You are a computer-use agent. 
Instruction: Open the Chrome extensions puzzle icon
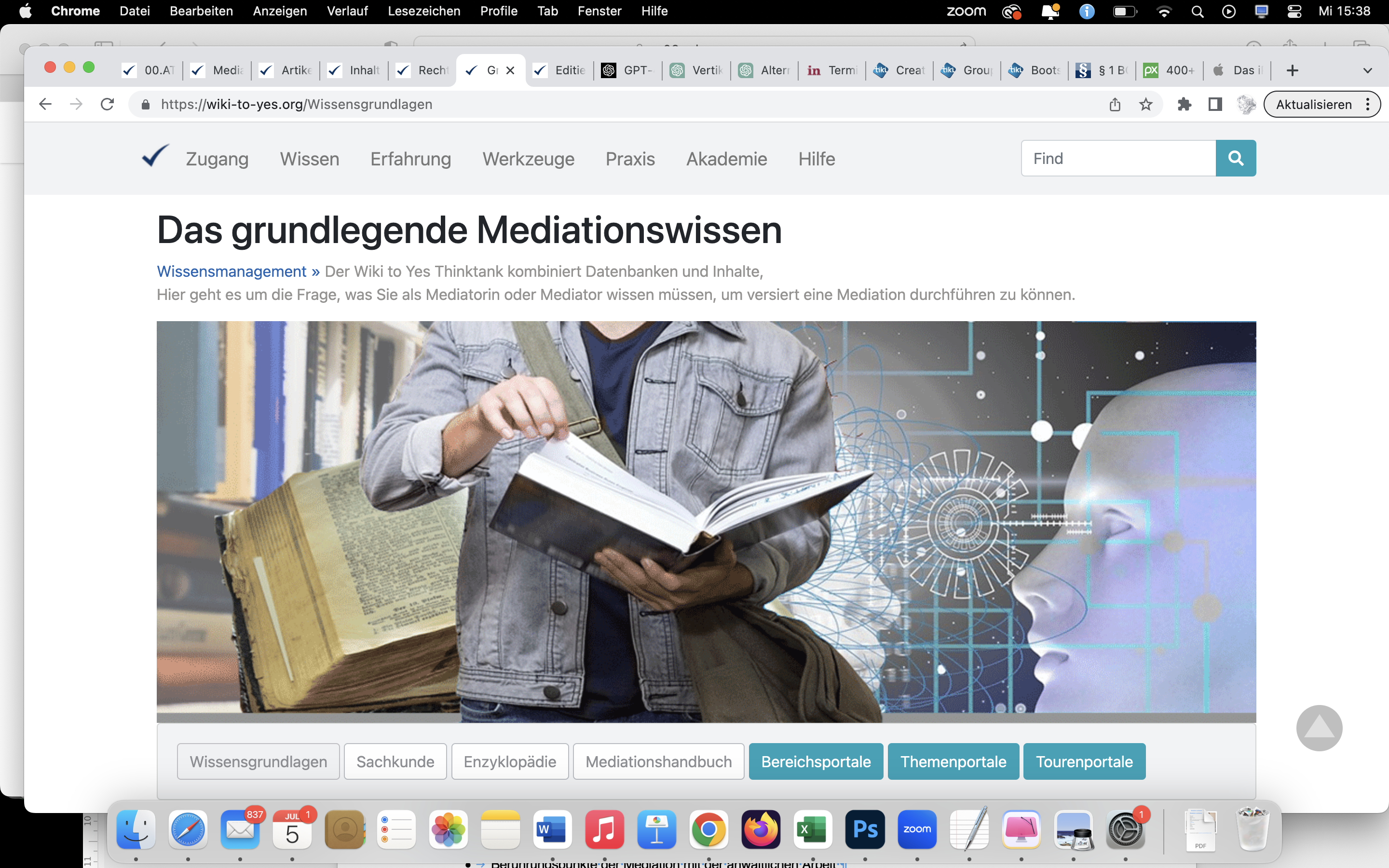click(1184, 104)
